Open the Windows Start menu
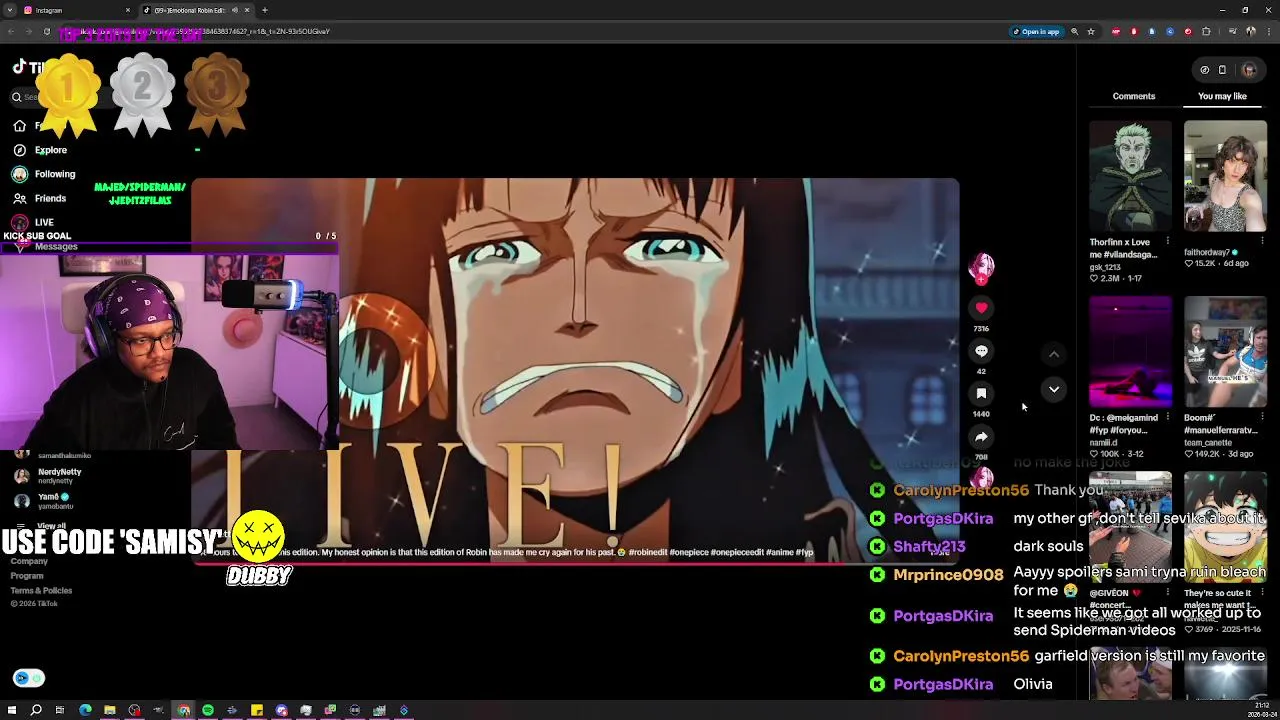 [12, 710]
